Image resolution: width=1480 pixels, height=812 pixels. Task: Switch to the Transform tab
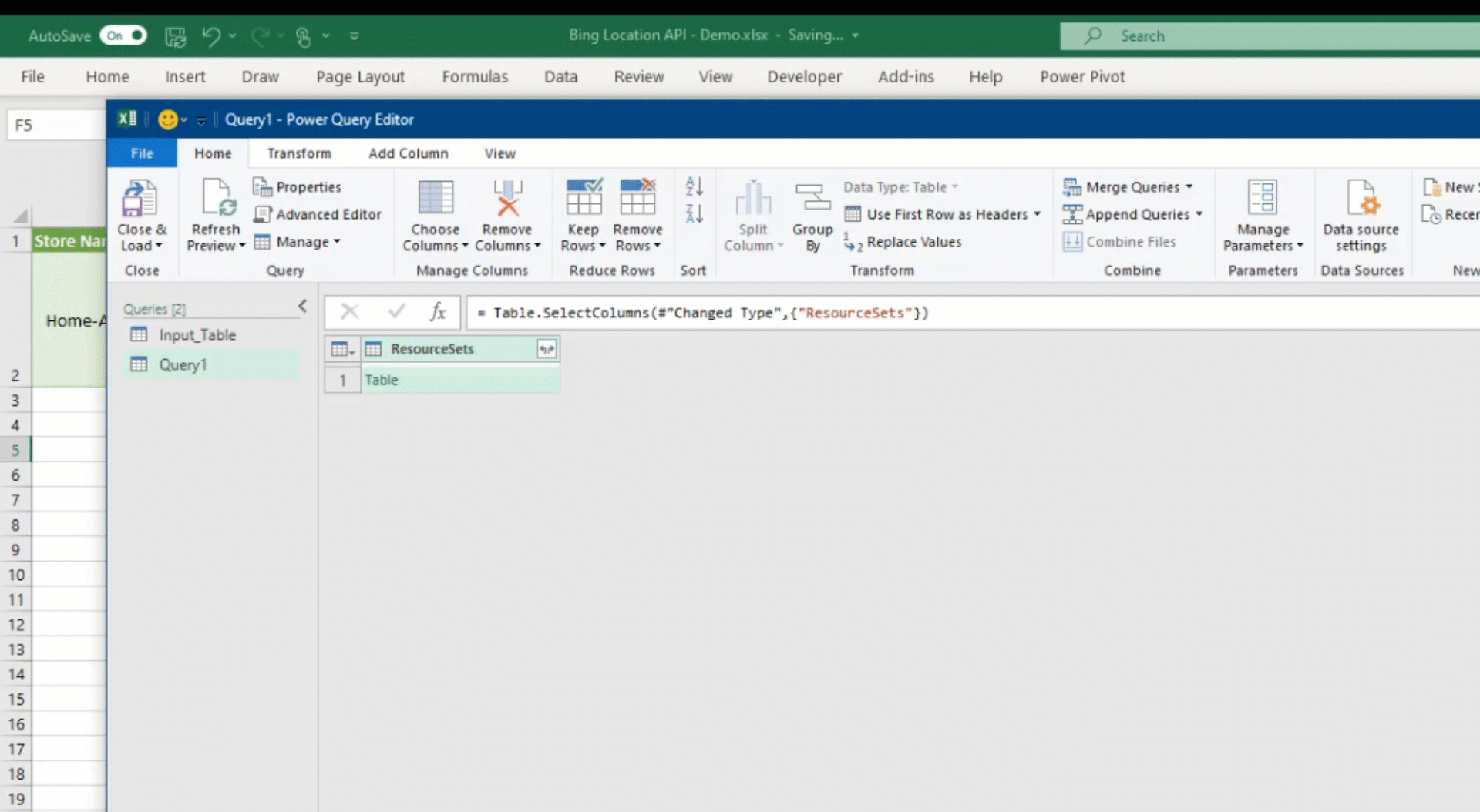click(x=299, y=153)
